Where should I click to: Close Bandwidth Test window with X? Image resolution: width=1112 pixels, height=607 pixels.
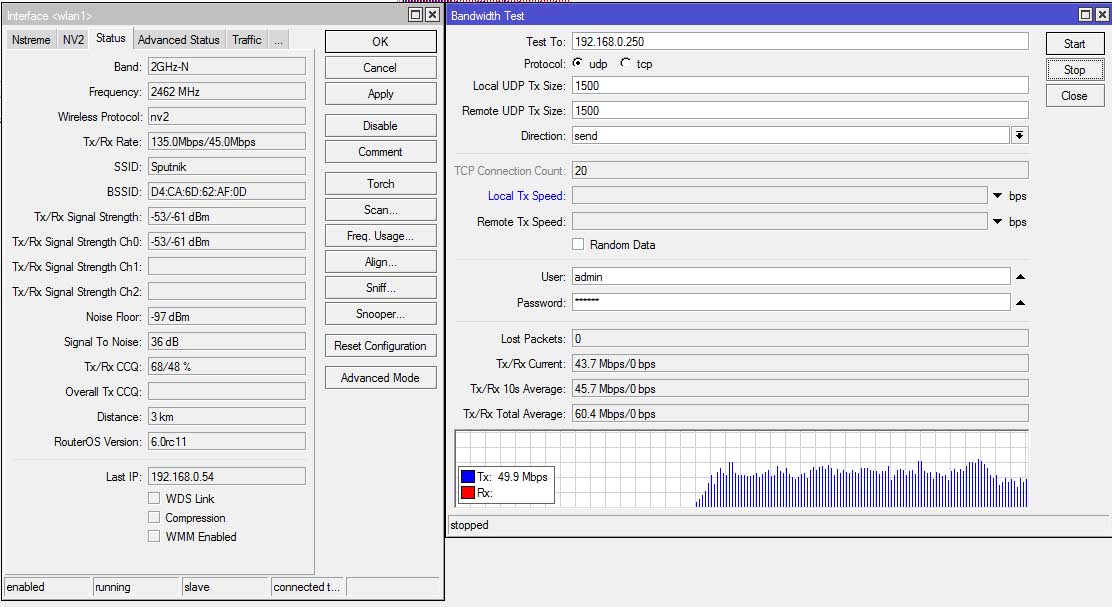pos(1101,15)
